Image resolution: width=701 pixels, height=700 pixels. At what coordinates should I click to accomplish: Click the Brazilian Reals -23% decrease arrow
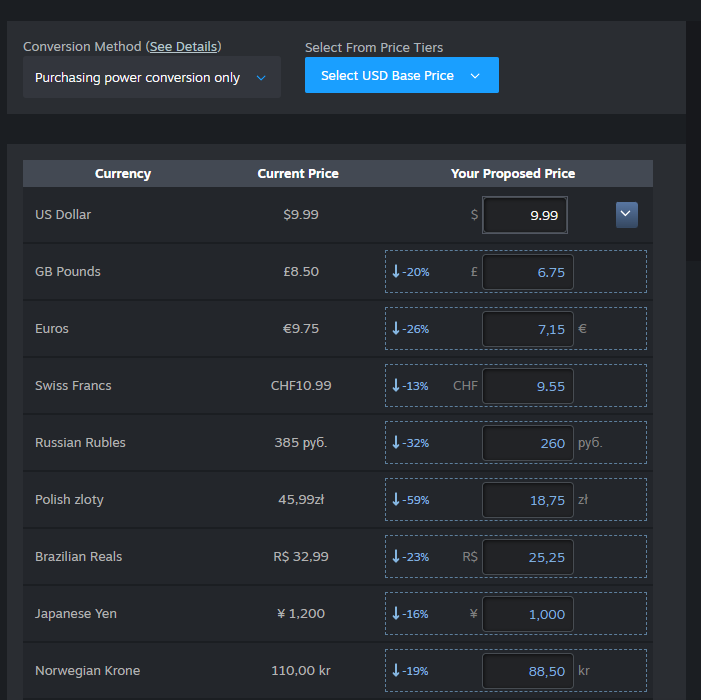[x=396, y=557]
